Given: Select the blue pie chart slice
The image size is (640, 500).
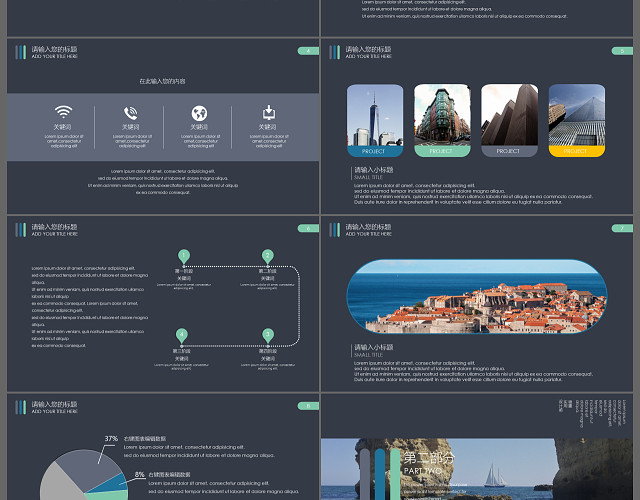Looking at the screenshot, I should 112,484.
